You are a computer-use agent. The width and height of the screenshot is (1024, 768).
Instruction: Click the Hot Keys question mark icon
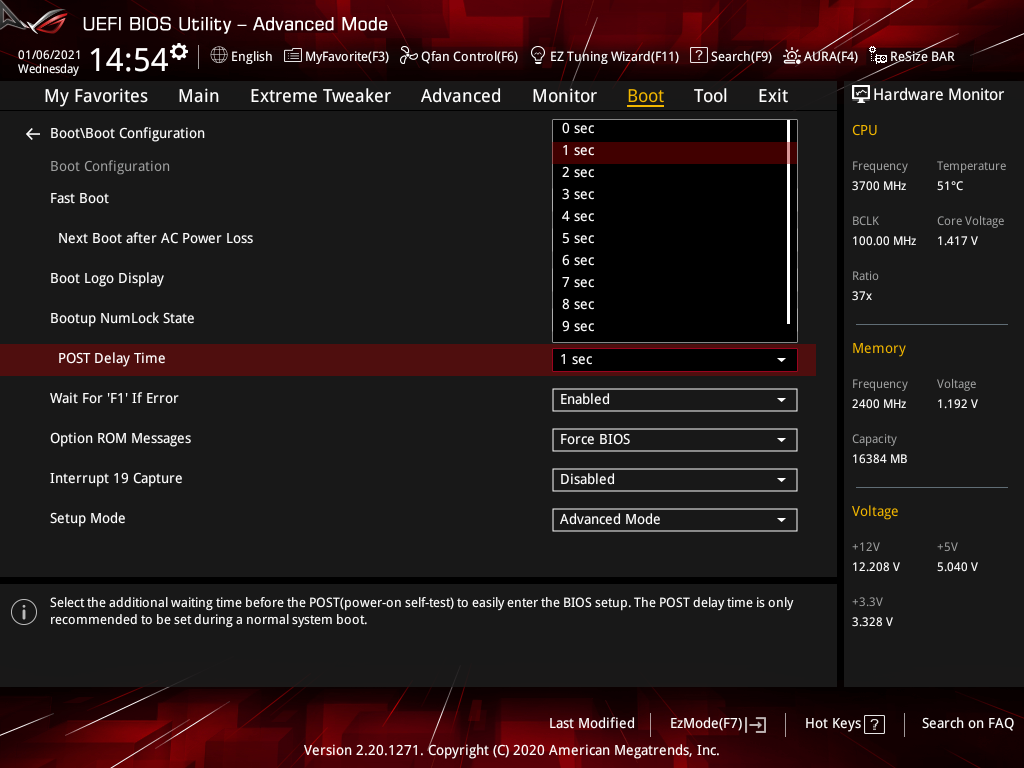click(874, 724)
